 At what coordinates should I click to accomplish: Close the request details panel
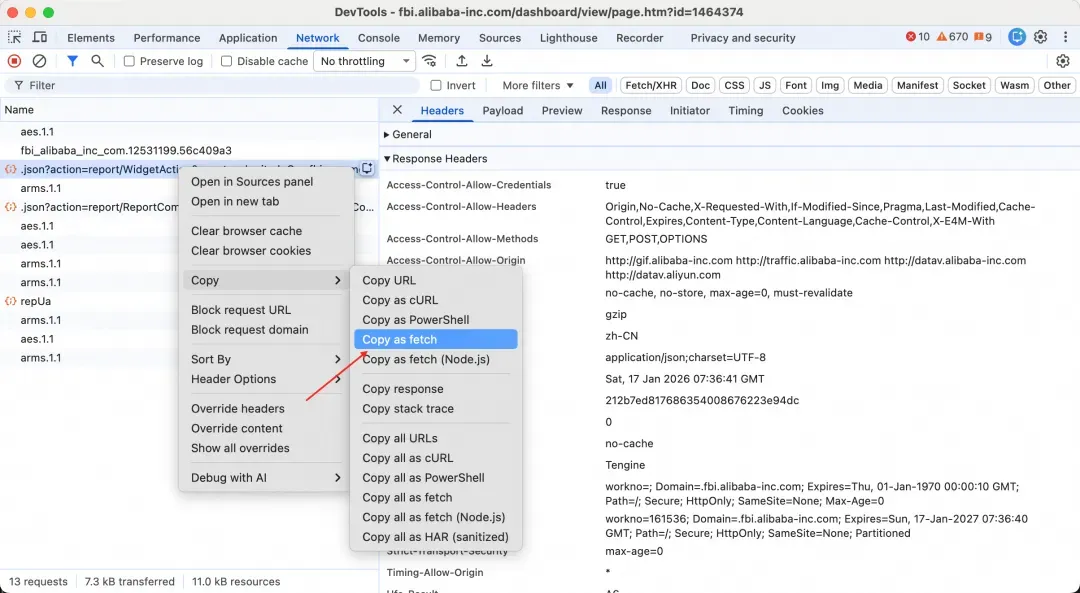point(397,110)
